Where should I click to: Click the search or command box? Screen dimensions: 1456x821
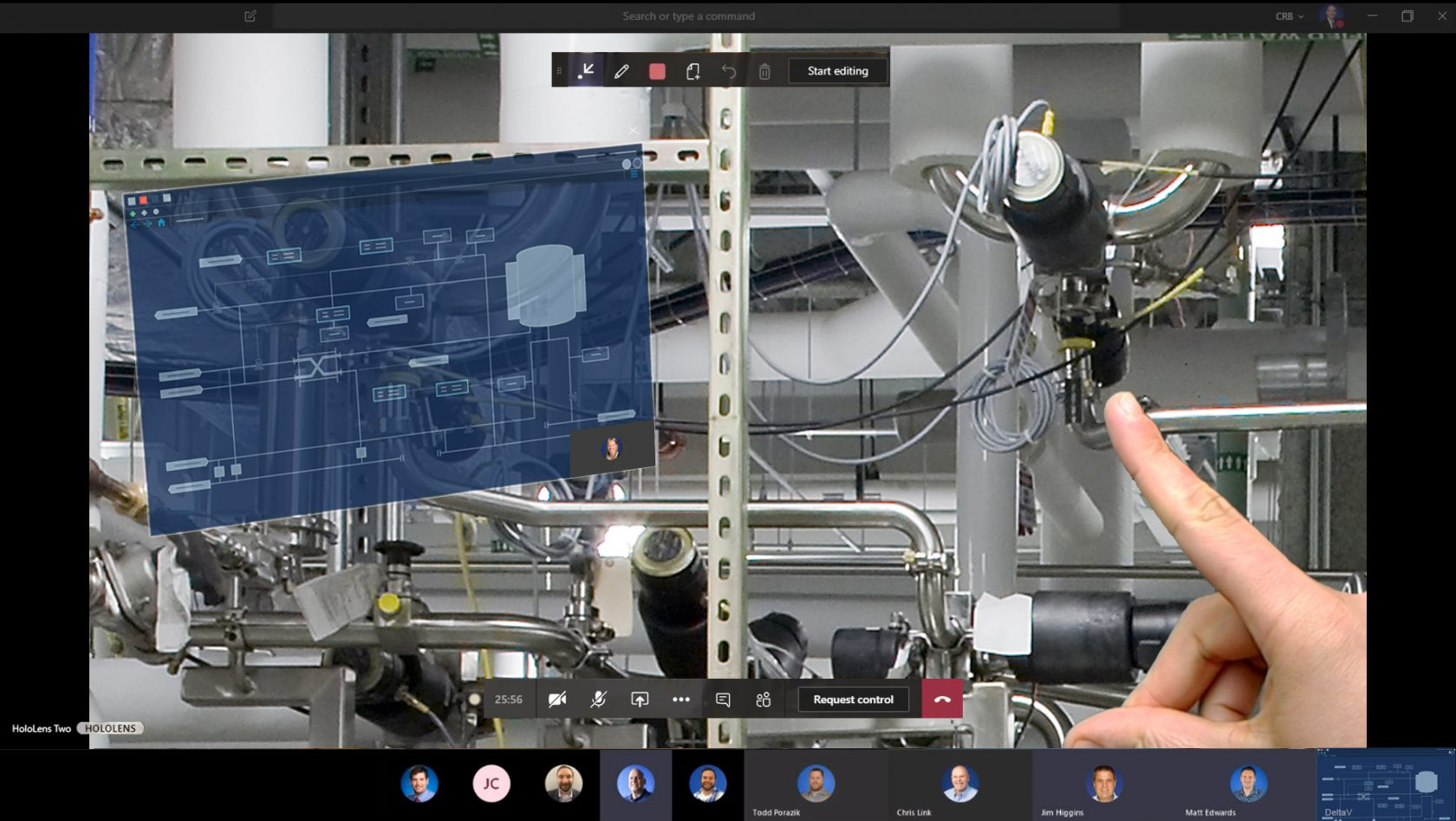[689, 16]
